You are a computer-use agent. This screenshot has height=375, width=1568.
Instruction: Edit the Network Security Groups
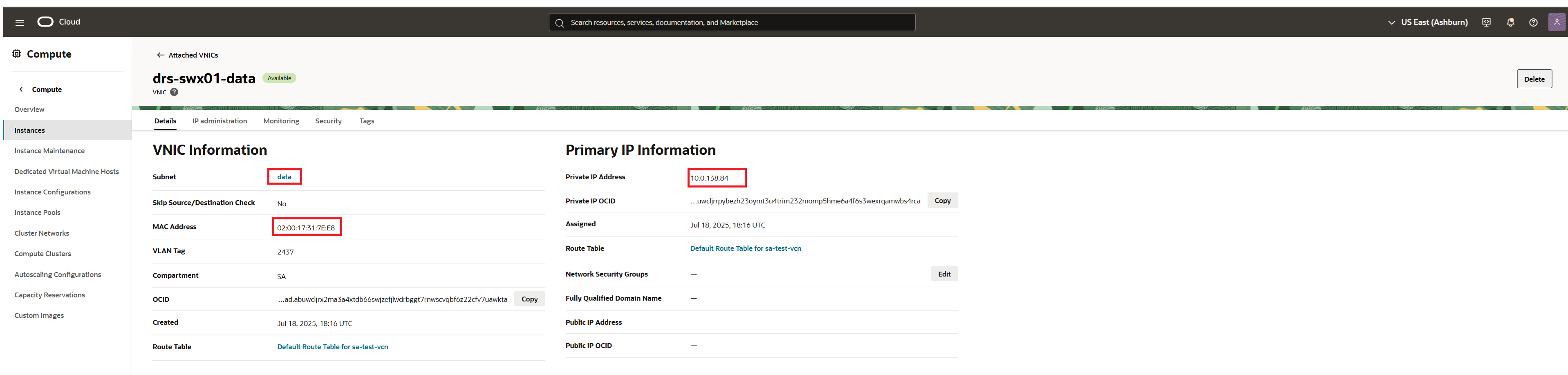click(x=944, y=273)
